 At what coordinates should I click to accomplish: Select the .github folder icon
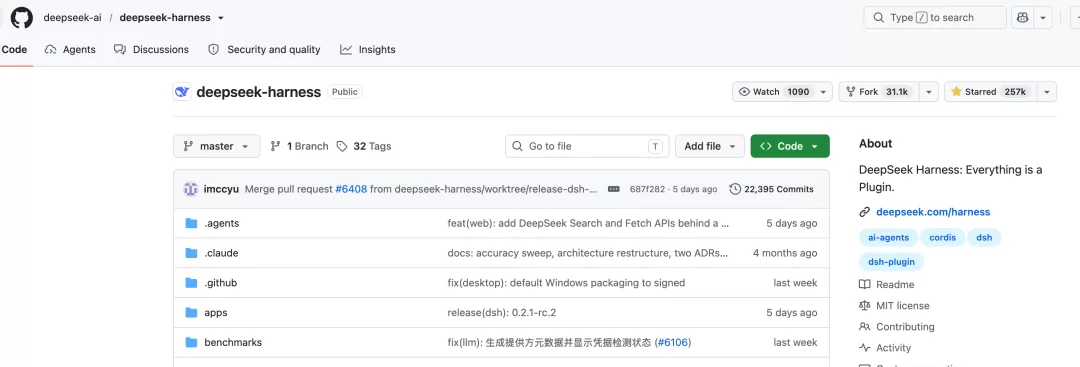pos(191,282)
